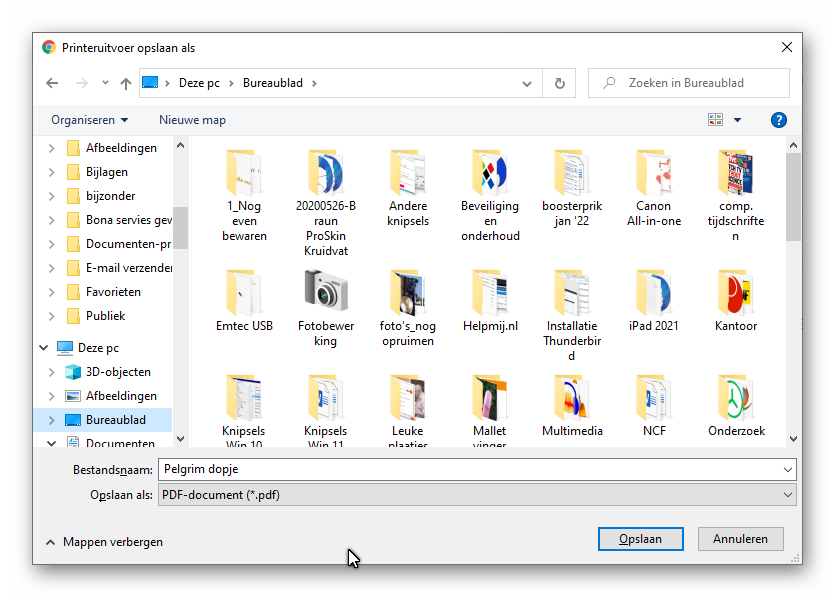Expand the Bestandsnaam history dropdown
Image resolution: width=835 pixels, height=597 pixels.
pyautogui.click(x=788, y=469)
